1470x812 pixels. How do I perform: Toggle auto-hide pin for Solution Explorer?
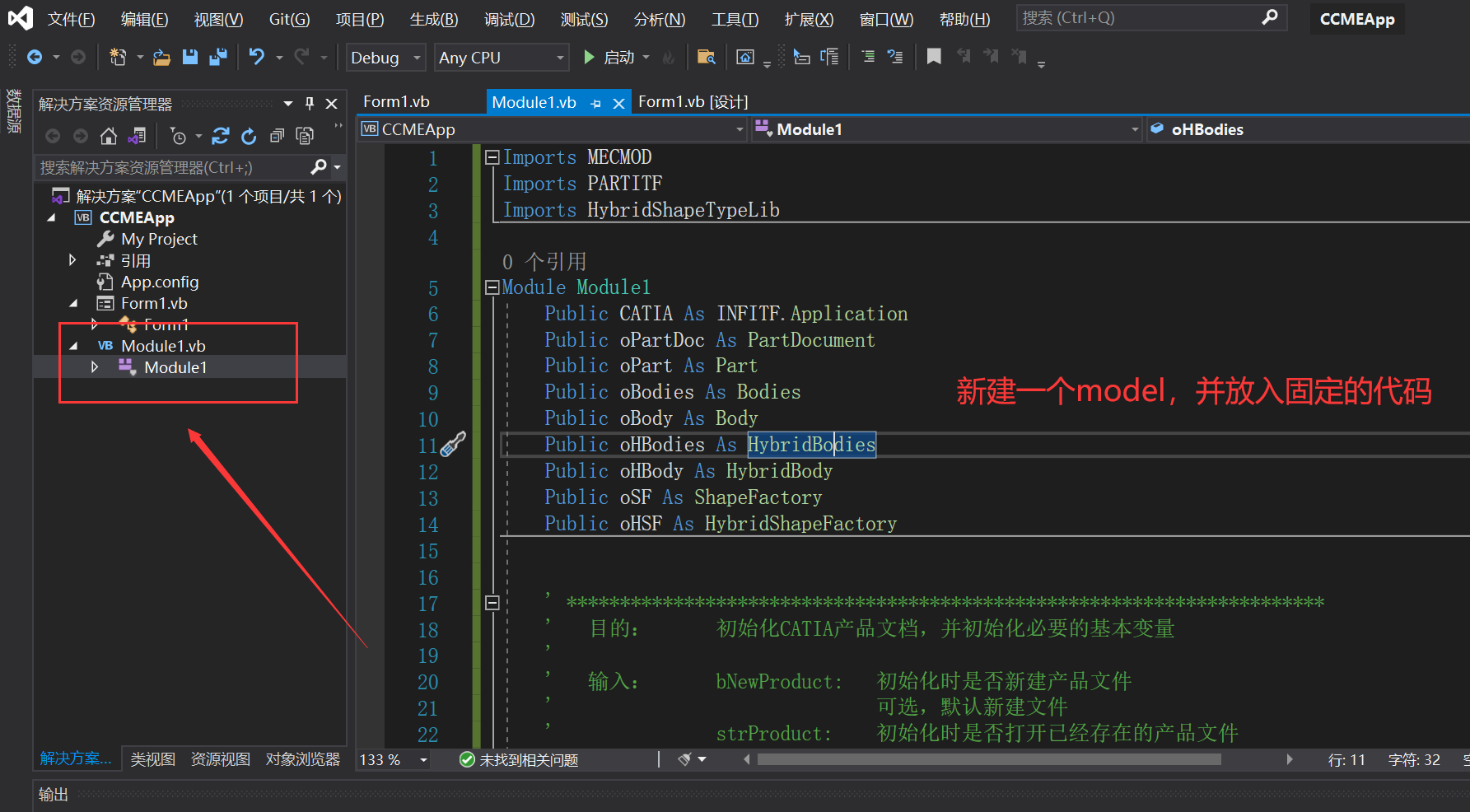(310, 104)
